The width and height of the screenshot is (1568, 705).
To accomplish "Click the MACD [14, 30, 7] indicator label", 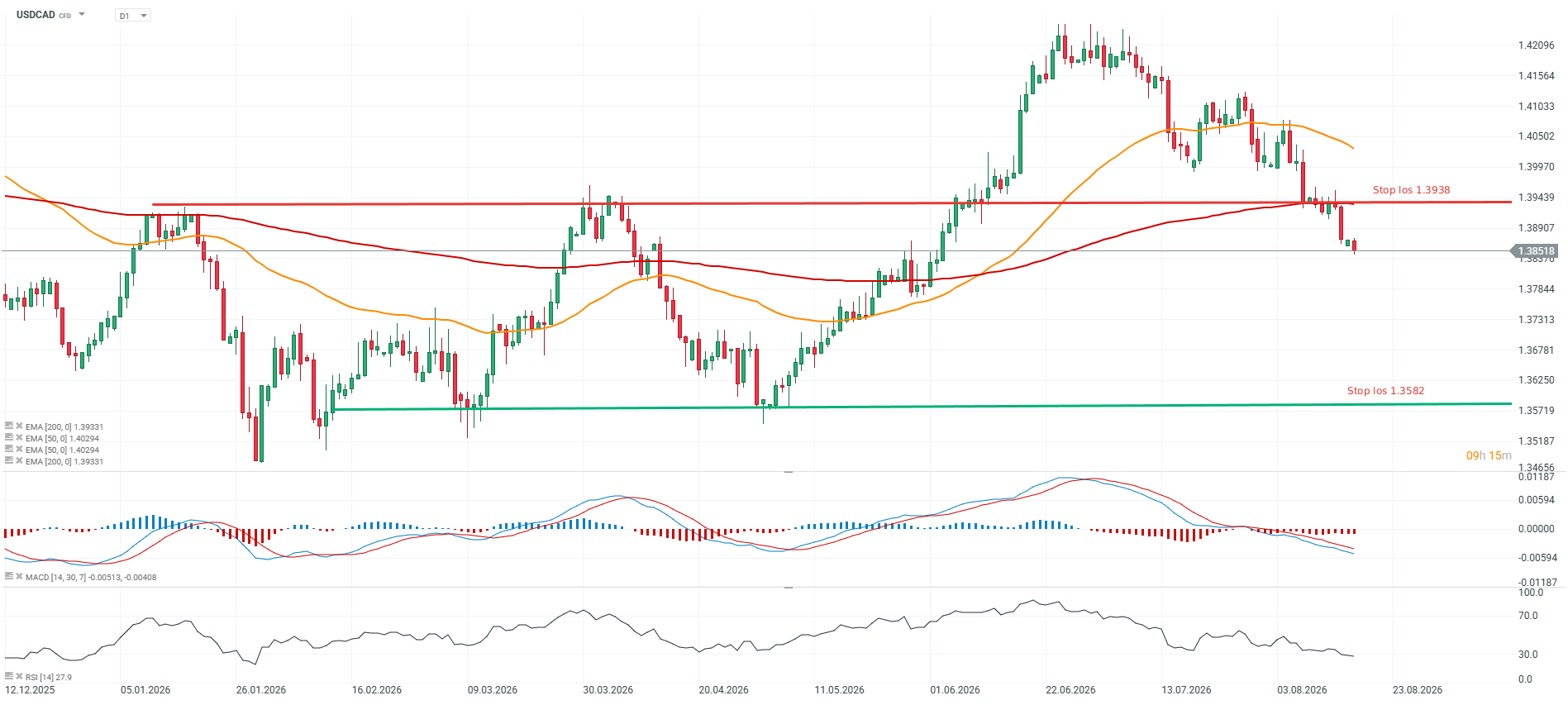I will coord(91,577).
